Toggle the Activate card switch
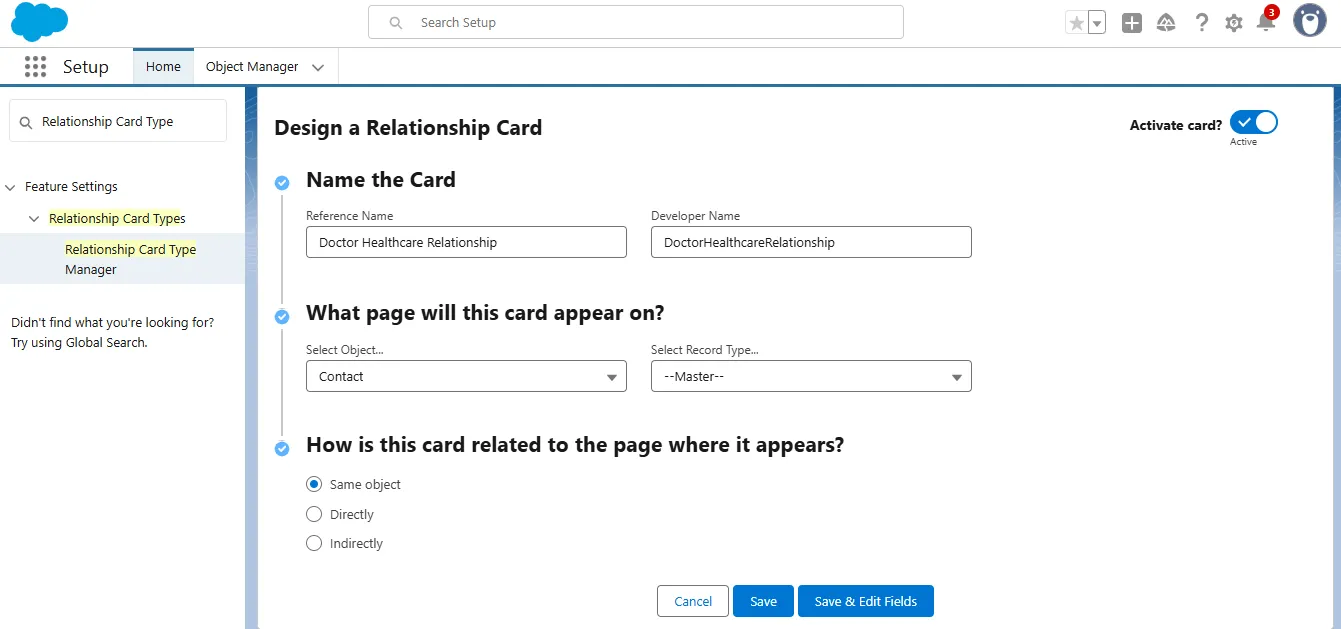The height and width of the screenshot is (629, 1341). (x=1254, y=123)
